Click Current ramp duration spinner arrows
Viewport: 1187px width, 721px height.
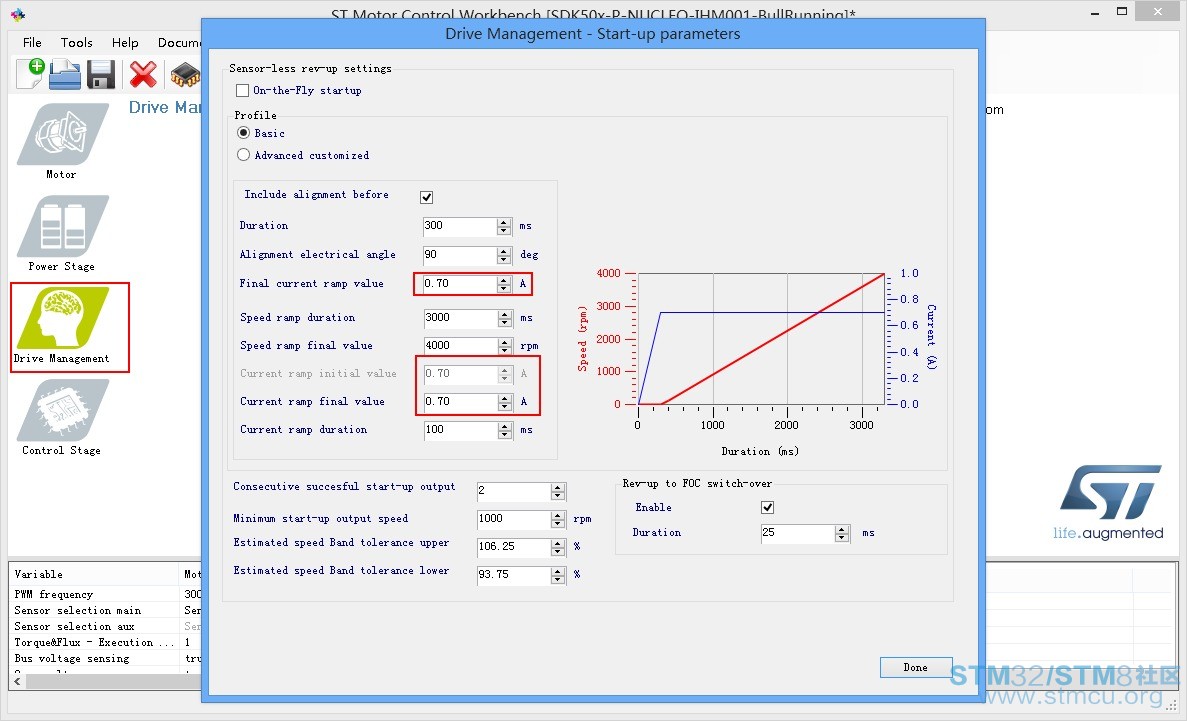point(505,430)
